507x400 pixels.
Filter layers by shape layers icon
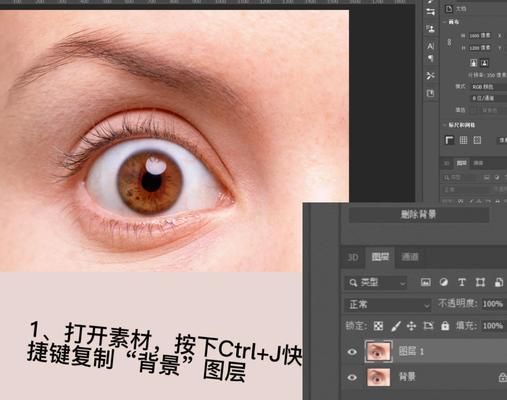[480, 283]
